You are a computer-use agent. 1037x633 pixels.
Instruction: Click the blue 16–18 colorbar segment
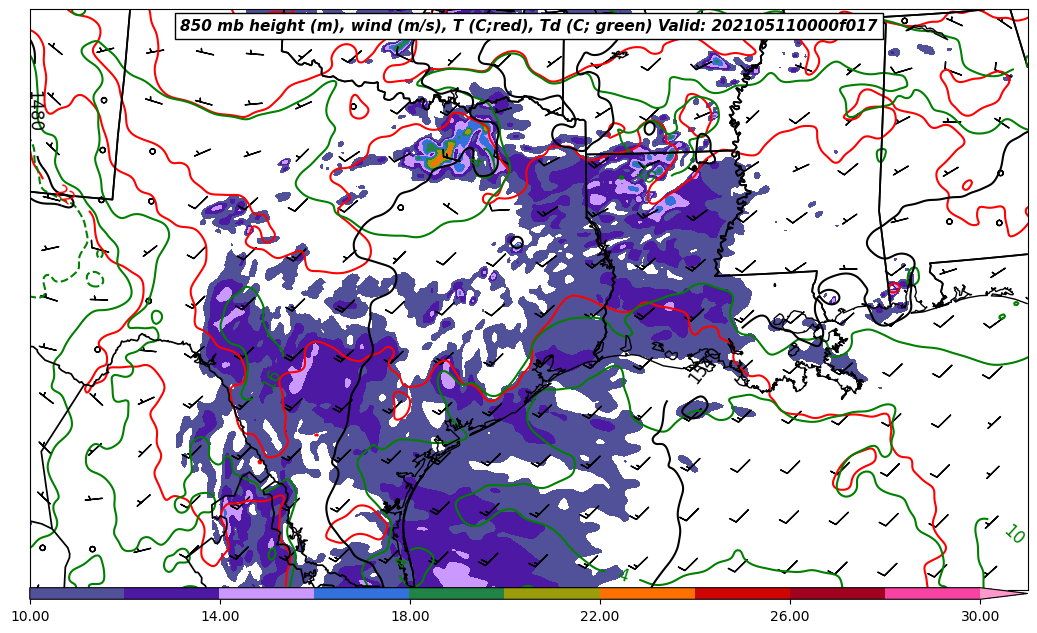pos(362,593)
